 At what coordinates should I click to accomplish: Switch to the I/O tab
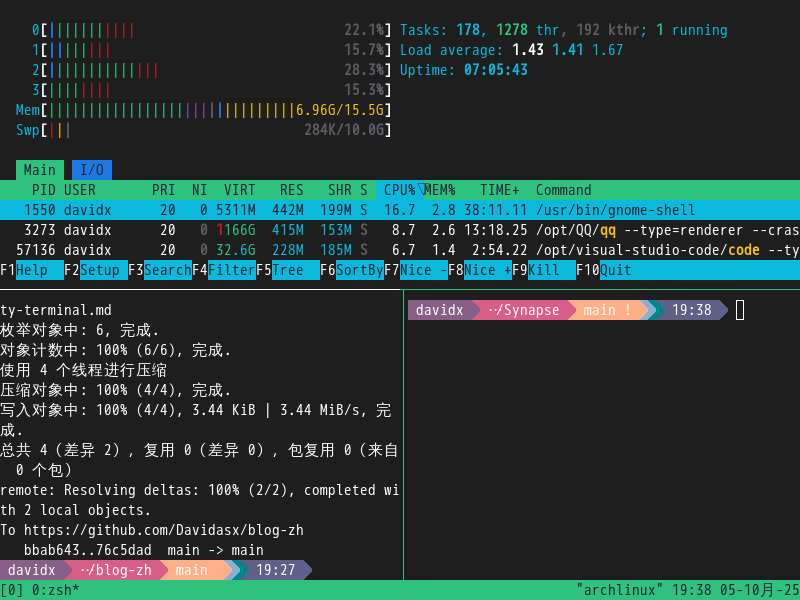coord(92,170)
